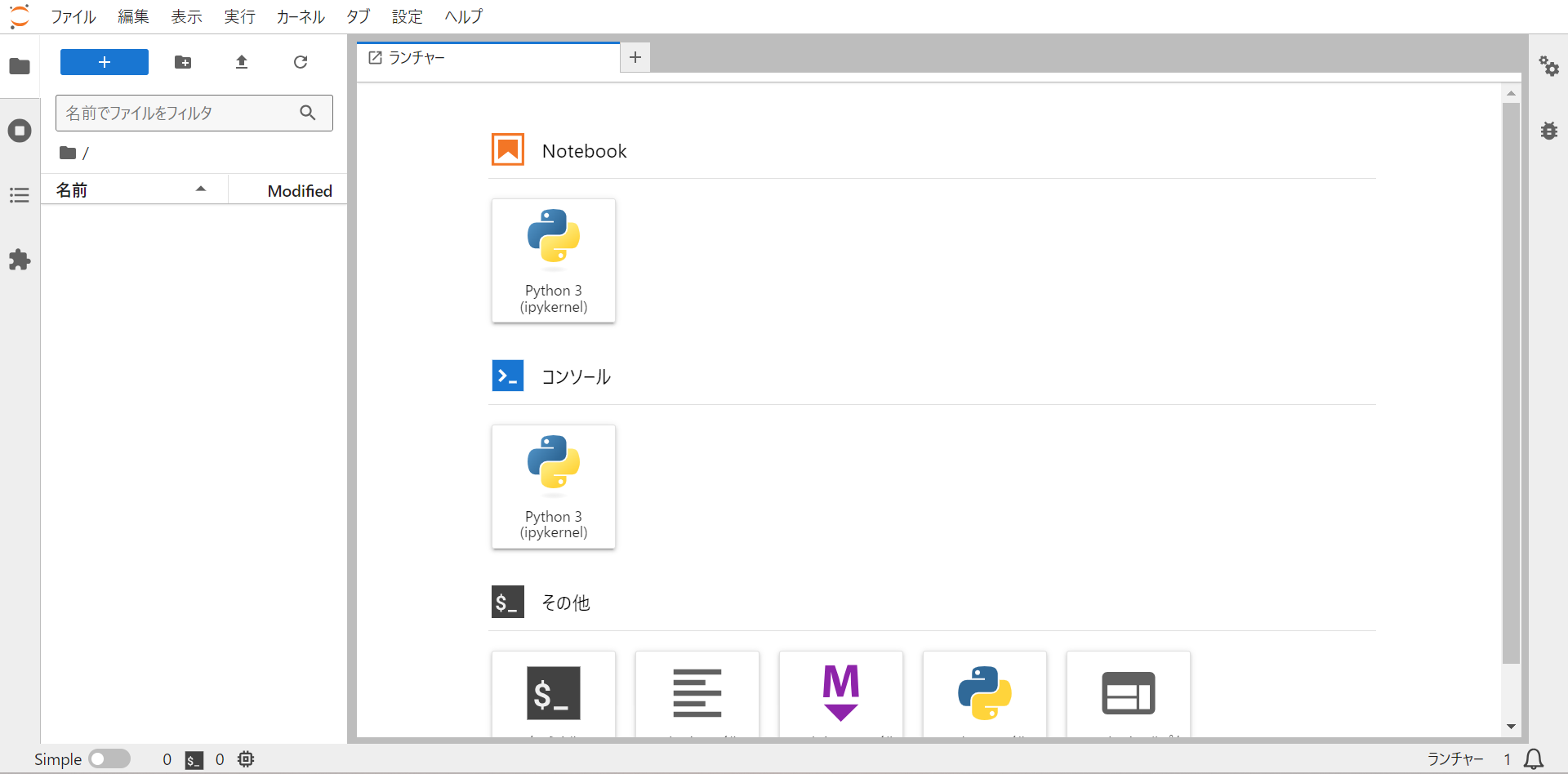Image resolution: width=1568 pixels, height=774 pixels.
Task: Select the ランチャー tab
Action: pos(416,58)
